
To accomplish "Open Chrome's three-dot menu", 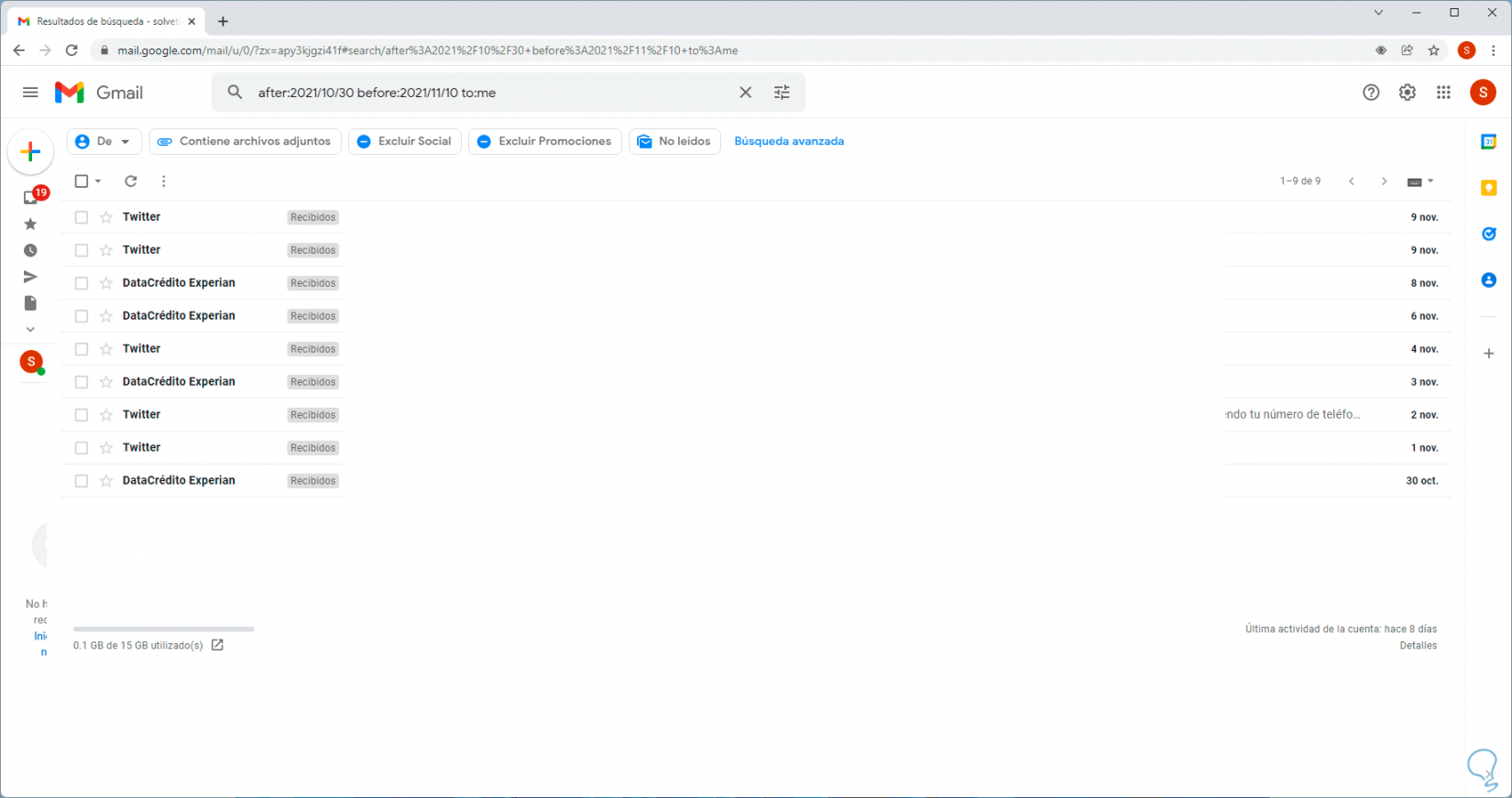I will coord(1494,50).
